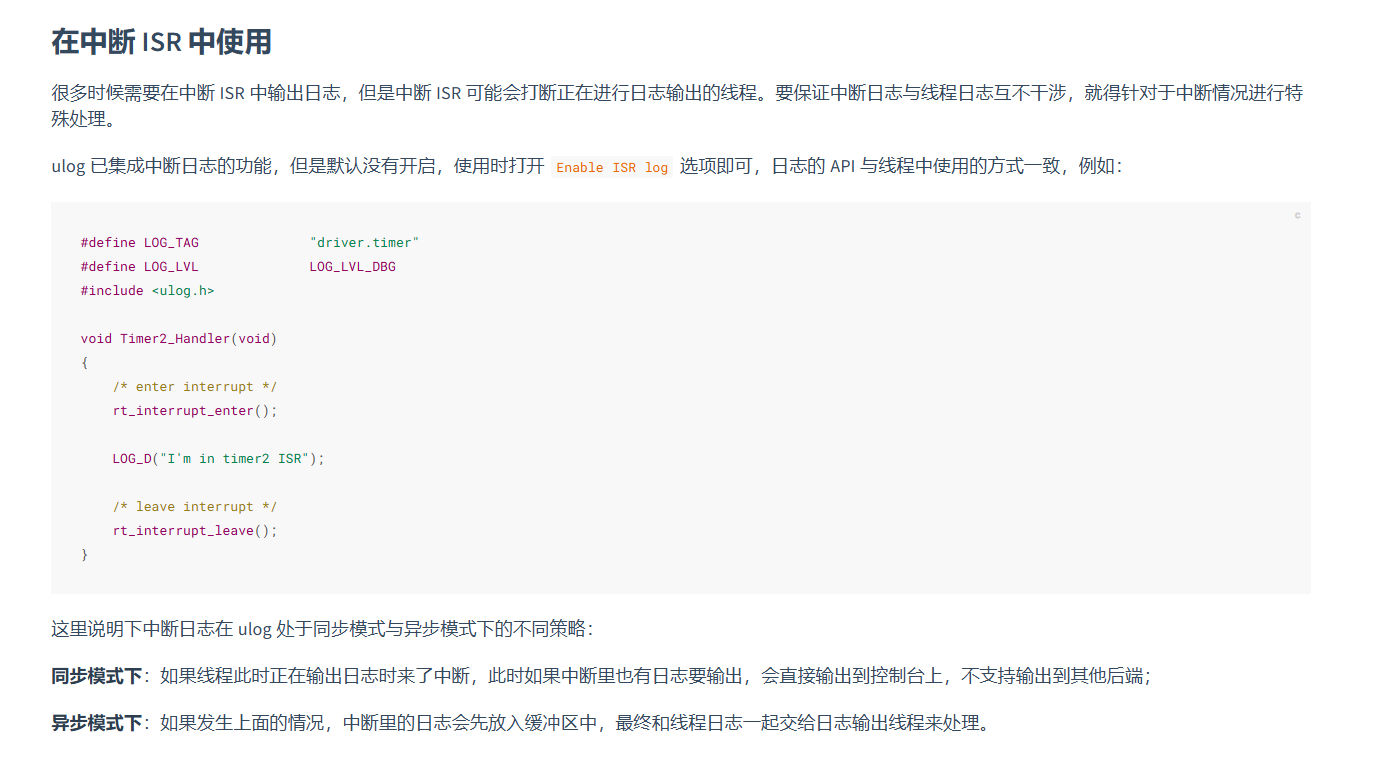The height and width of the screenshot is (765, 1392).
Task: Click the rt_interrupt_enter() call in code
Action: click(194, 411)
